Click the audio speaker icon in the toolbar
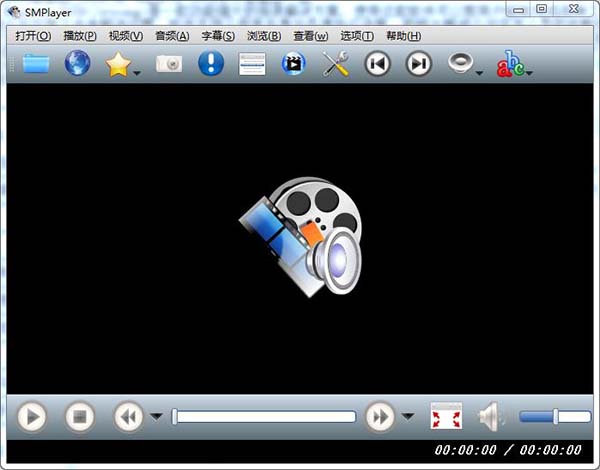600x470 pixels. pyautogui.click(x=460, y=63)
